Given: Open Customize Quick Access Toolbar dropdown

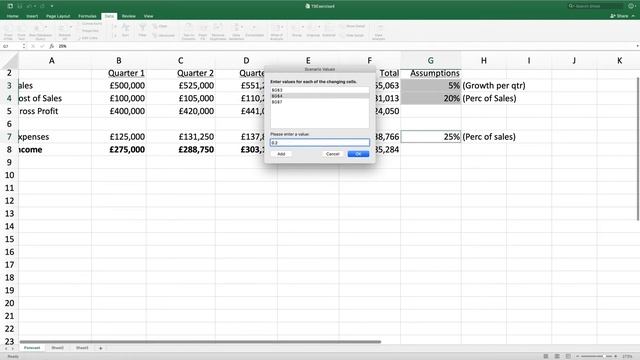Looking at the screenshot, I should [52, 6].
